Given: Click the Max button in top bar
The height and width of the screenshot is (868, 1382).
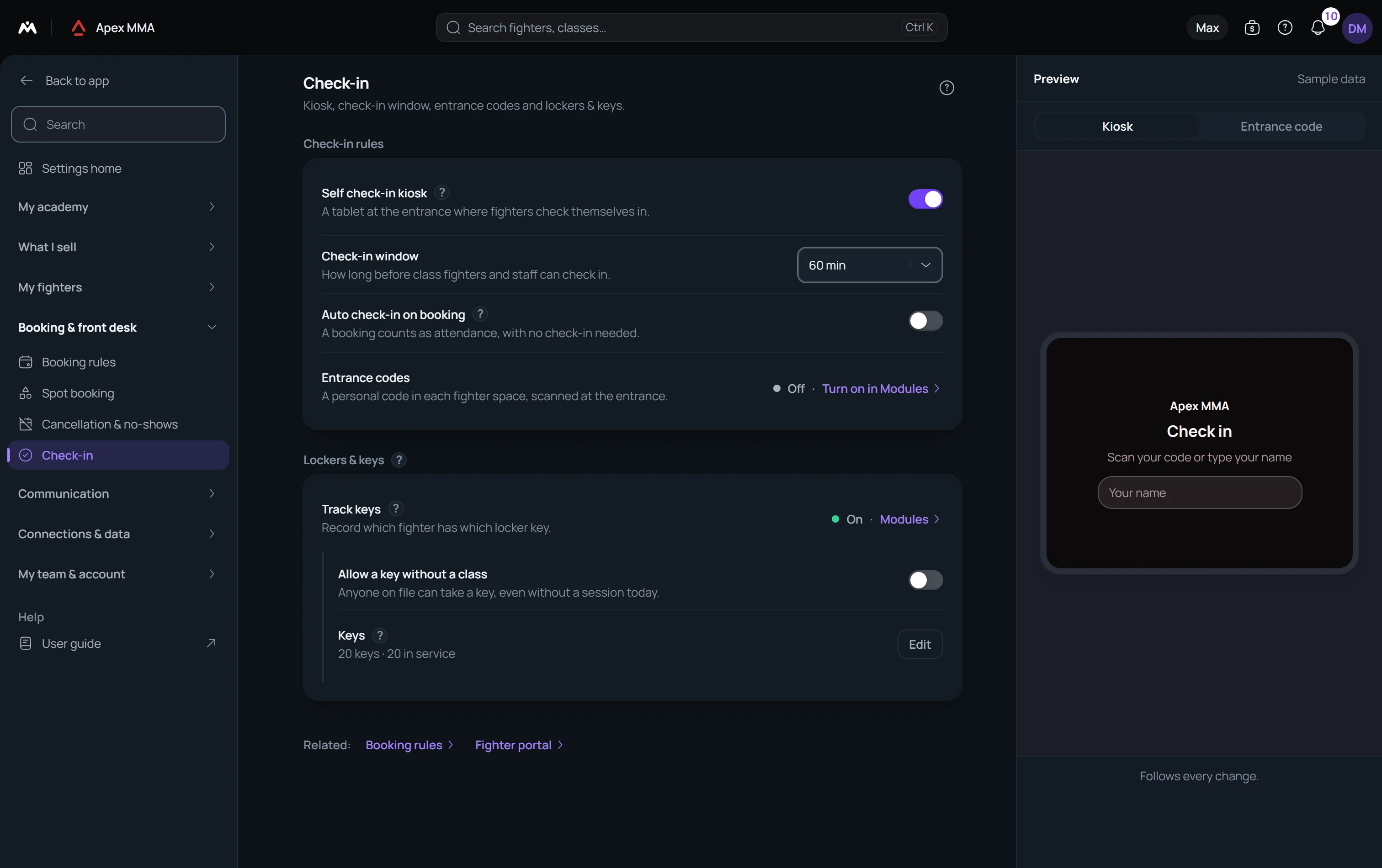Looking at the screenshot, I should click(x=1207, y=27).
